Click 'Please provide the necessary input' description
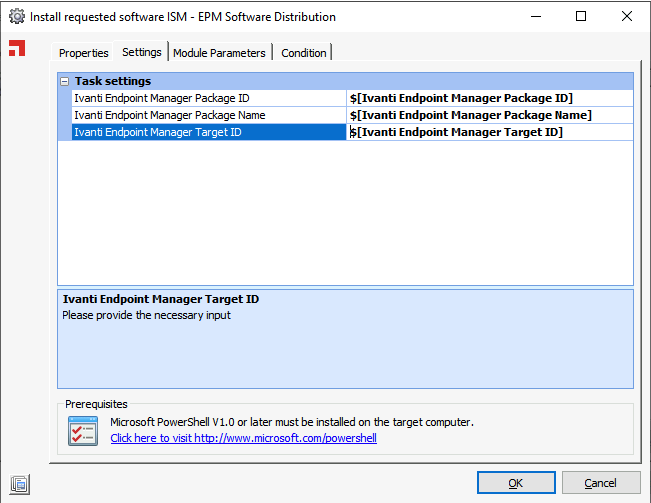Screen dimensions: 651x503 [146, 315]
